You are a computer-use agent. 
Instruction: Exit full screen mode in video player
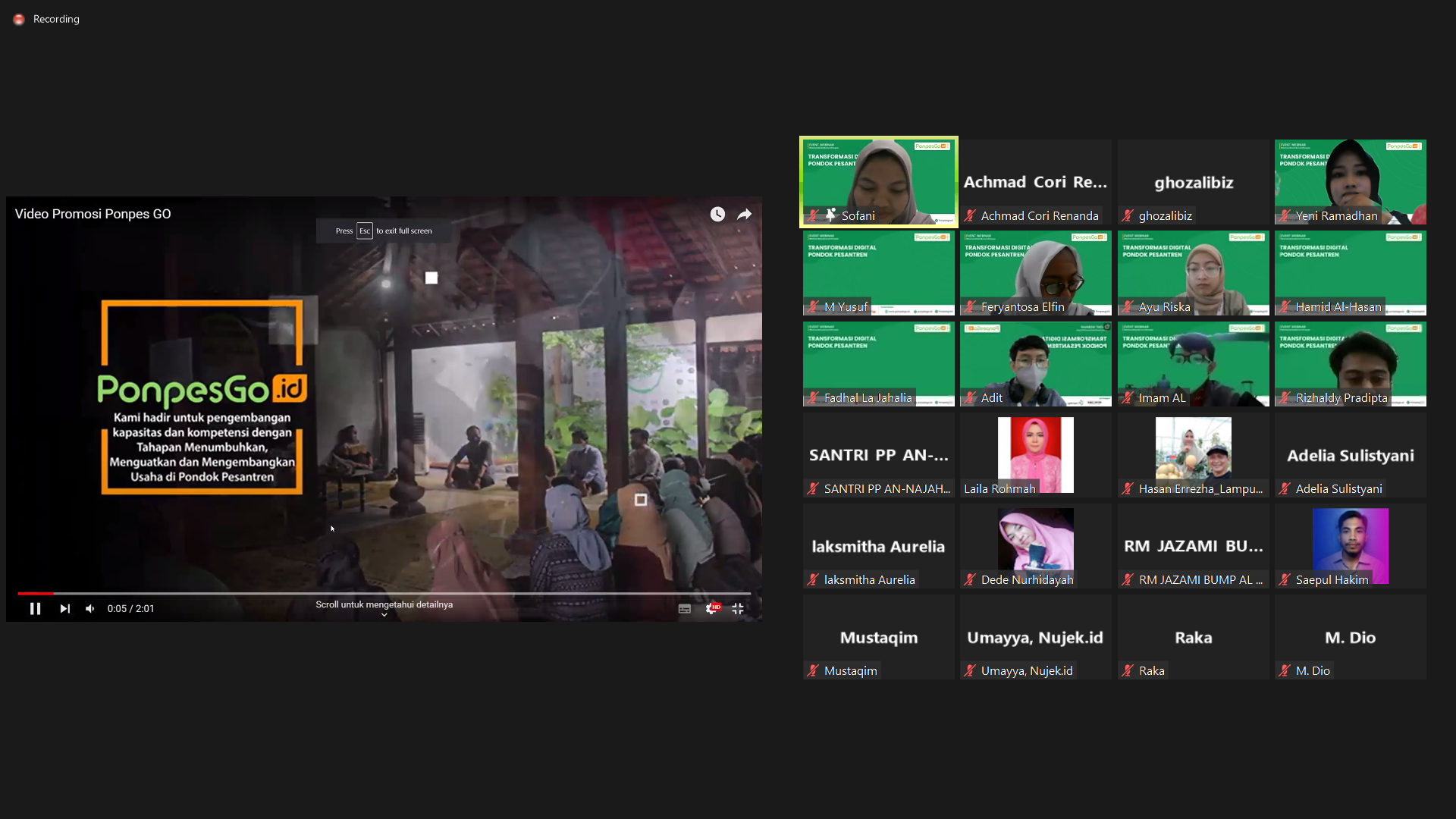(x=738, y=608)
